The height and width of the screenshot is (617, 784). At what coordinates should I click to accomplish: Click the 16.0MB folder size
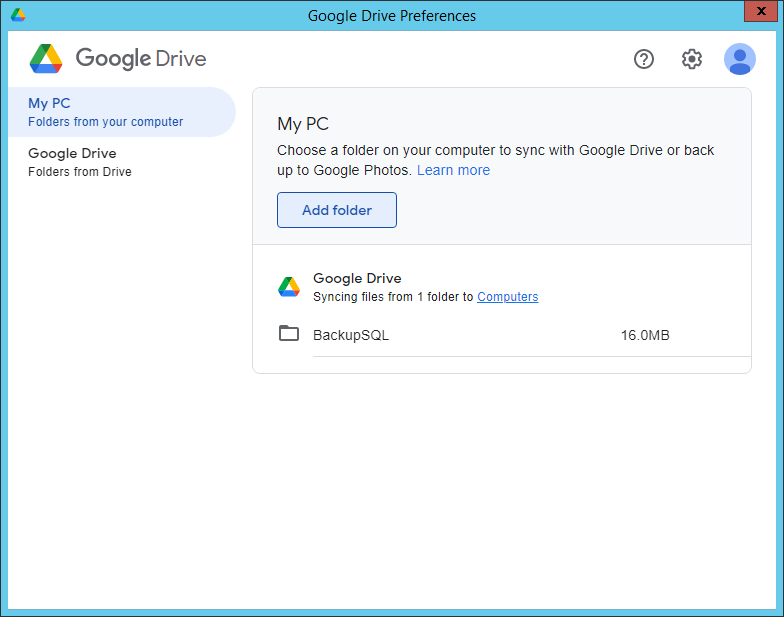point(645,335)
